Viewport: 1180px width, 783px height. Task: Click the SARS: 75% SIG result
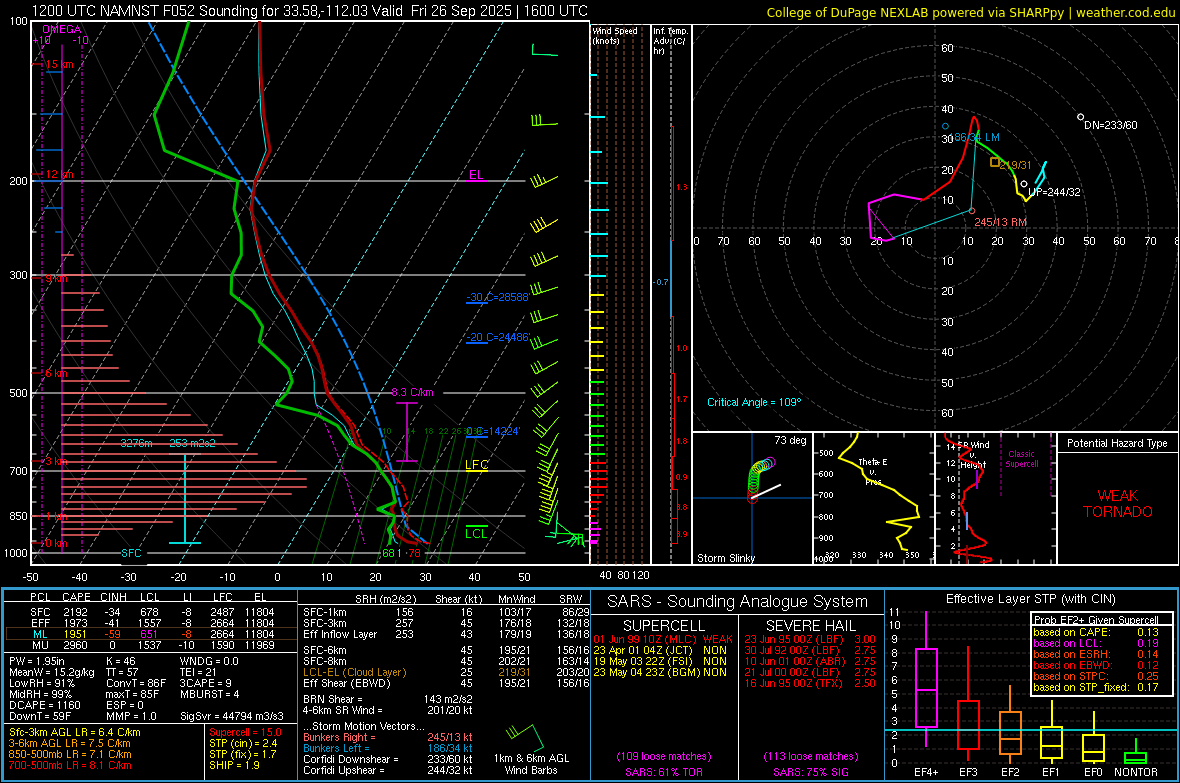(x=810, y=772)
